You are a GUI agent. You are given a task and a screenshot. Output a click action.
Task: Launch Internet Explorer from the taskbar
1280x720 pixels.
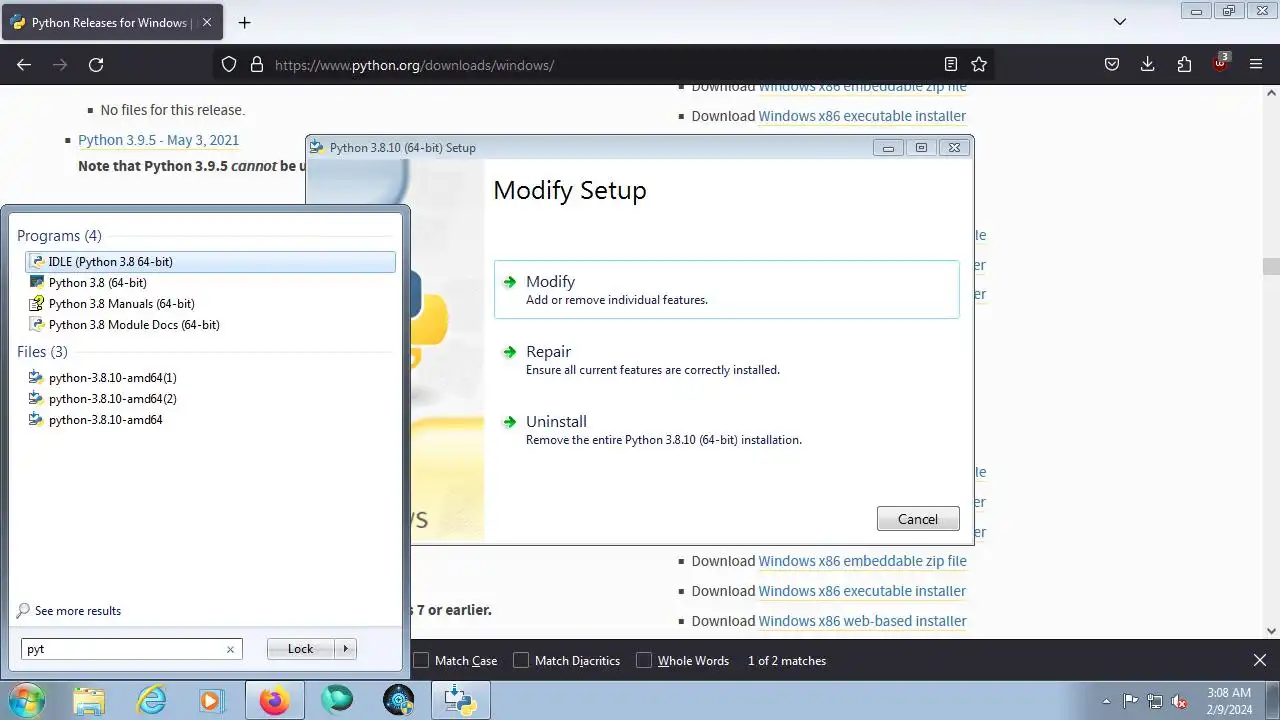tap(151, 700)
